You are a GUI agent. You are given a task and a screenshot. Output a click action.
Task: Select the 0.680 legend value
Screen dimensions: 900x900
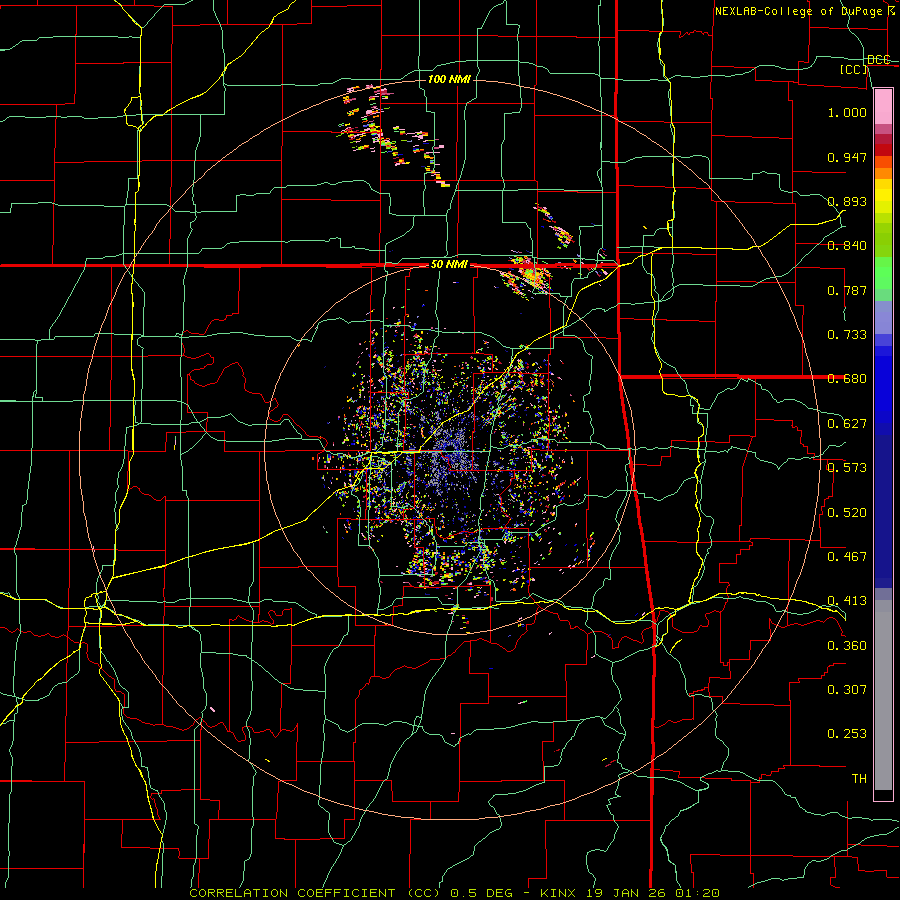pyautogui.click(x=847, y=379)
